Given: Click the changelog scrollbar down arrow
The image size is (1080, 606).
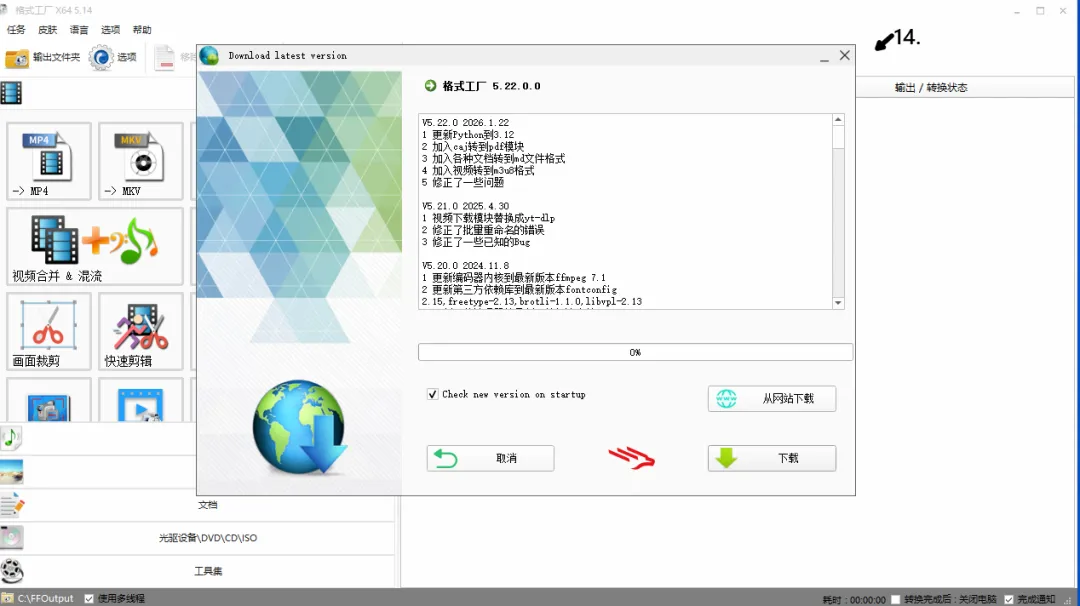Looking at the screenshot, I should [x=838, y=303].
